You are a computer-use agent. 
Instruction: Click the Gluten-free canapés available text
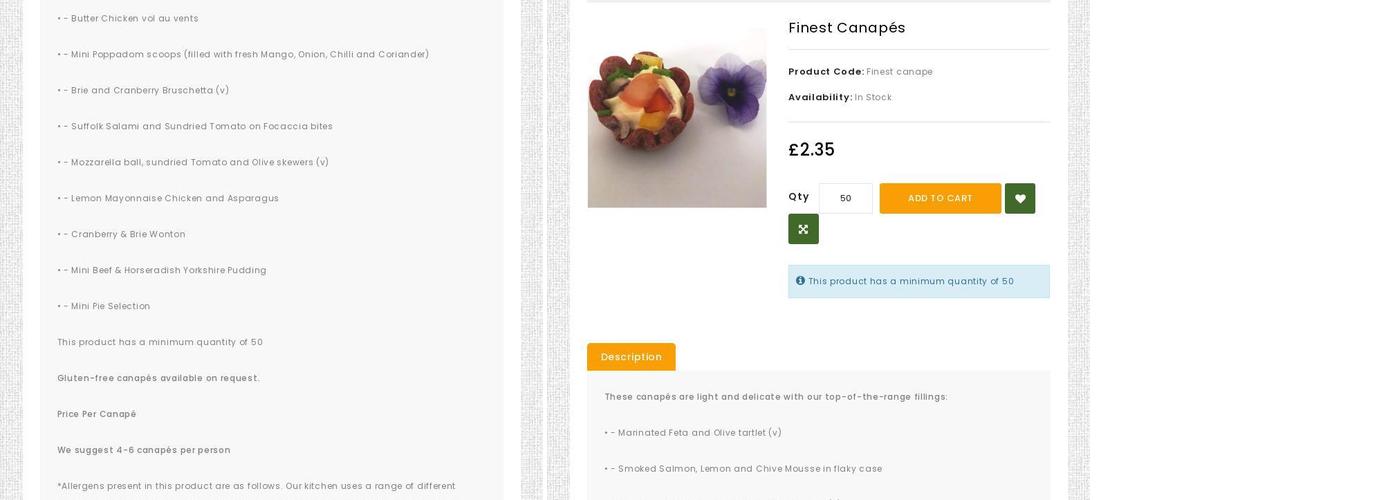coord(158,378)
